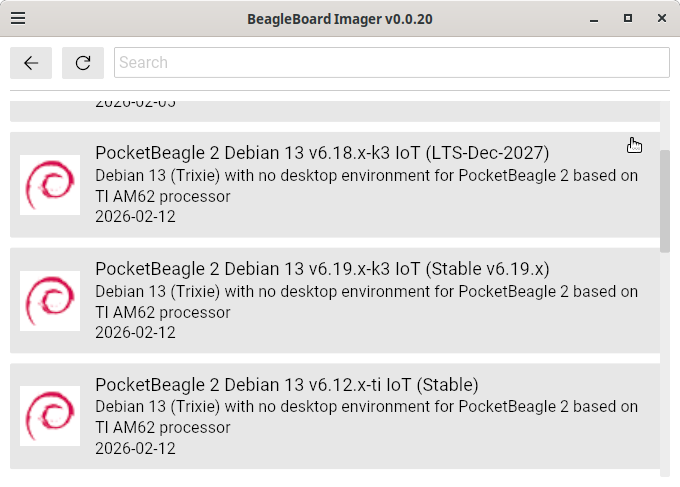Open the hamburger menu in title bar
680x487 pixels.
18,18
